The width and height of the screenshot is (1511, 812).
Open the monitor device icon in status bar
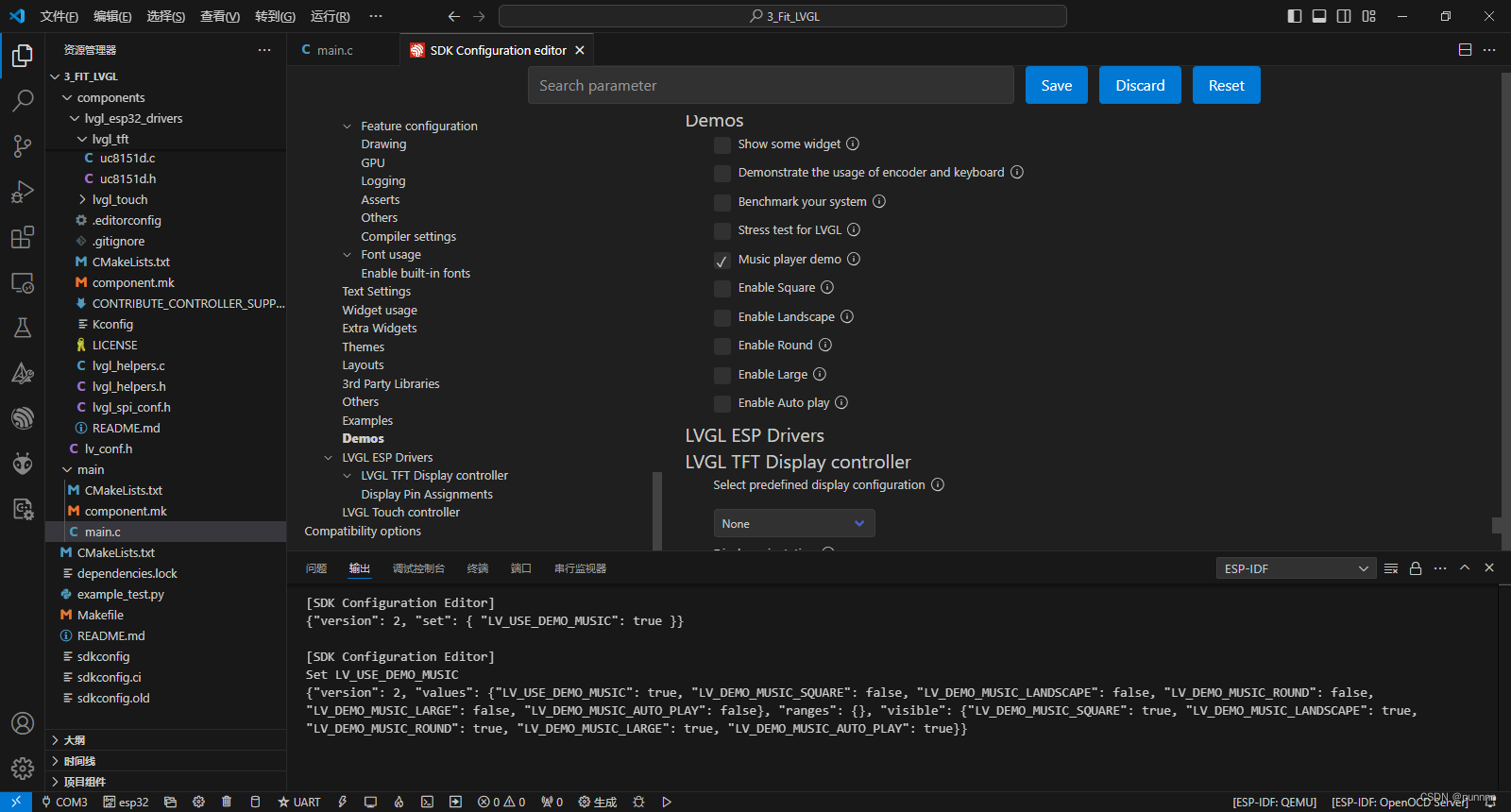(x=371, y=802)
